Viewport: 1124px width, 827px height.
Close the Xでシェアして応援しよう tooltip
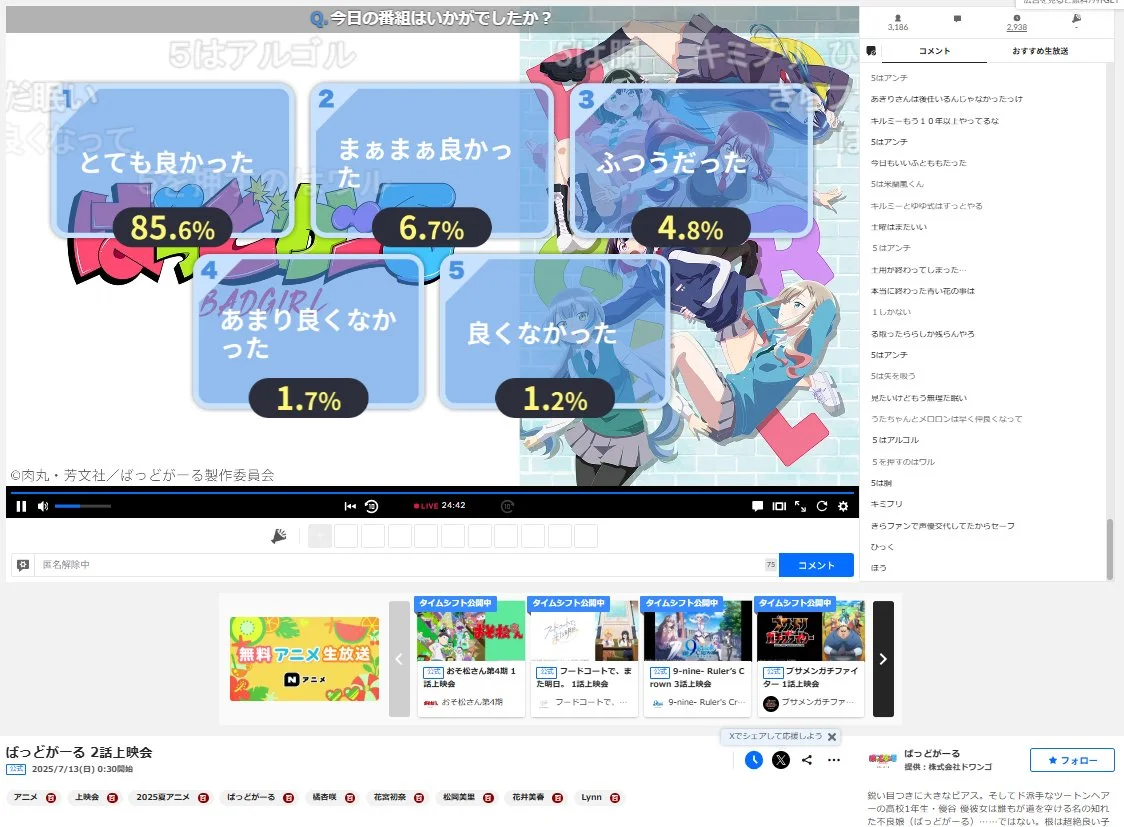(832, 737)
